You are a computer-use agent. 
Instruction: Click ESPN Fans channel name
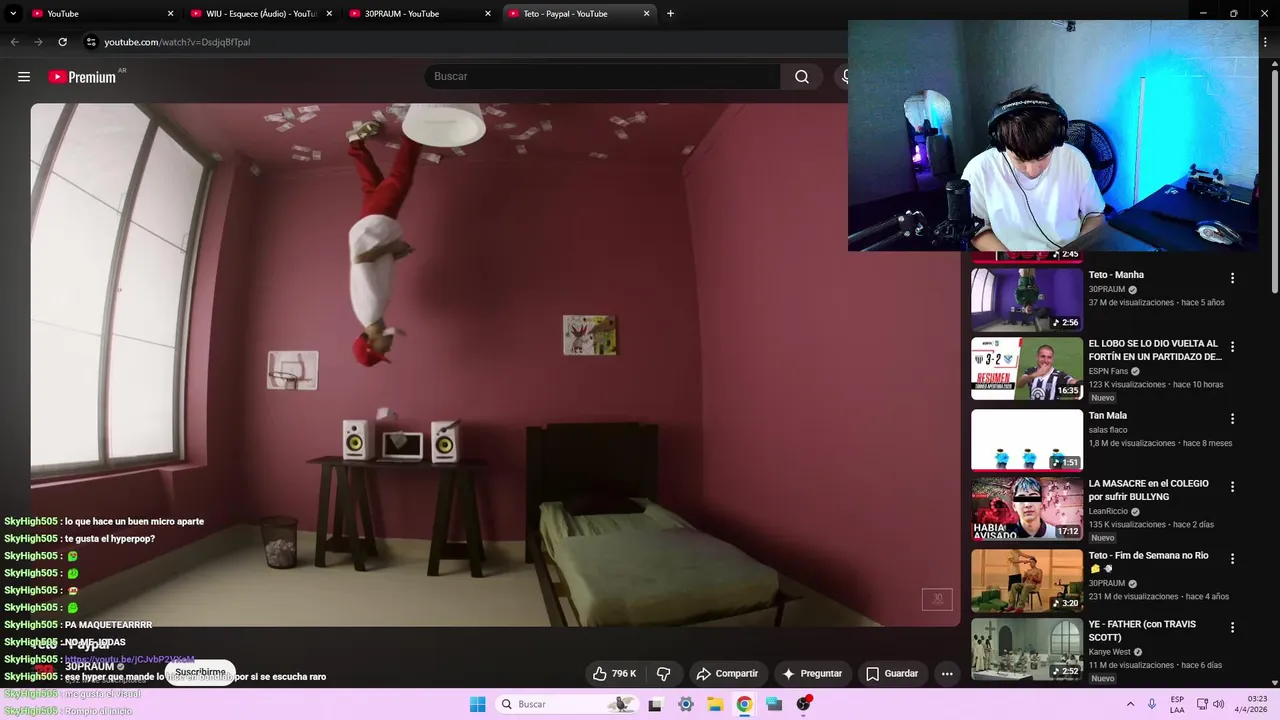(1108, 371)
